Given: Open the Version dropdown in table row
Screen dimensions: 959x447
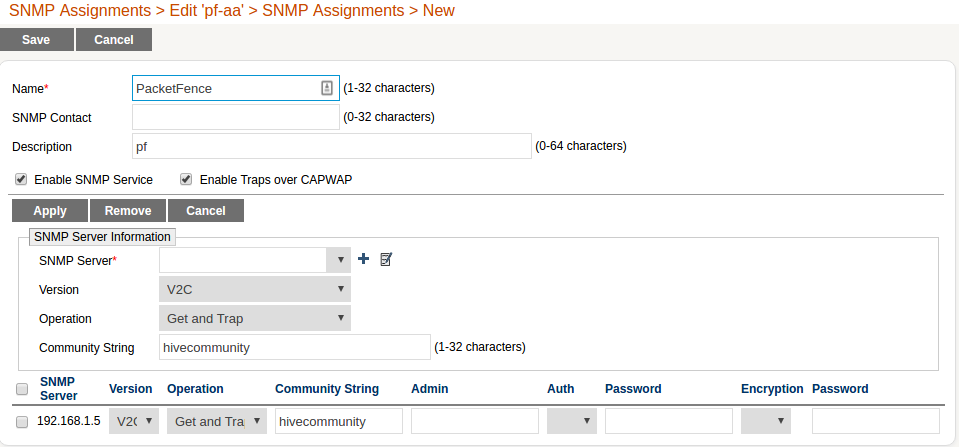Looking at the screenshot, I should coord(133,421).
